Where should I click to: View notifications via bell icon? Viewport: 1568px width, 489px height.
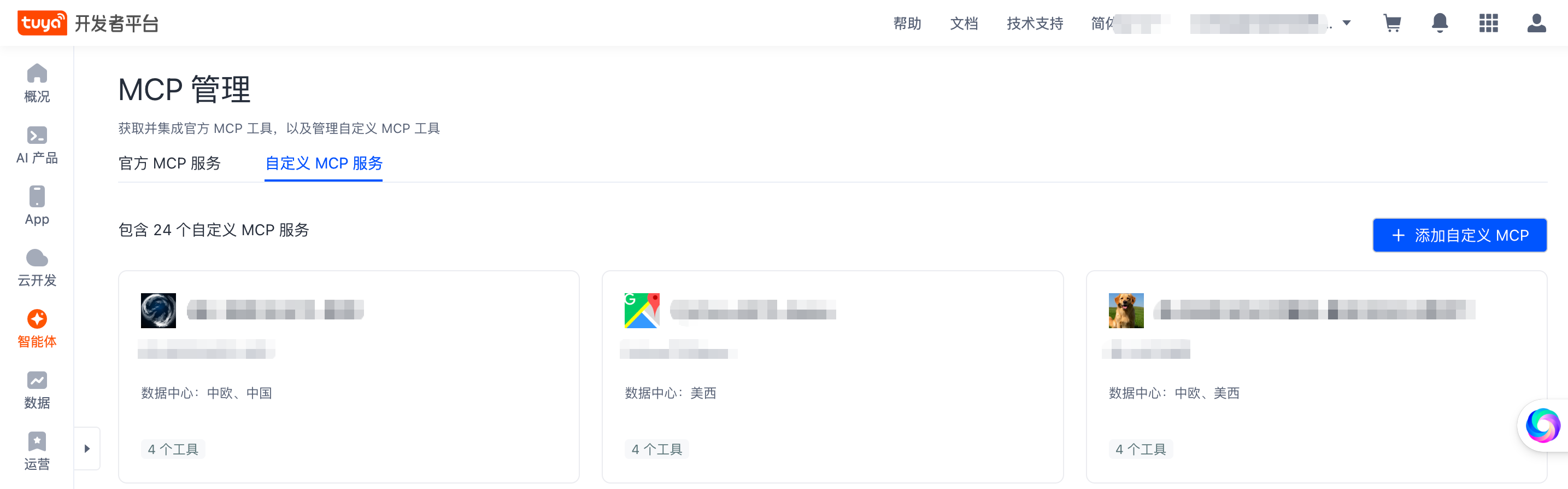click(1440, 23)
